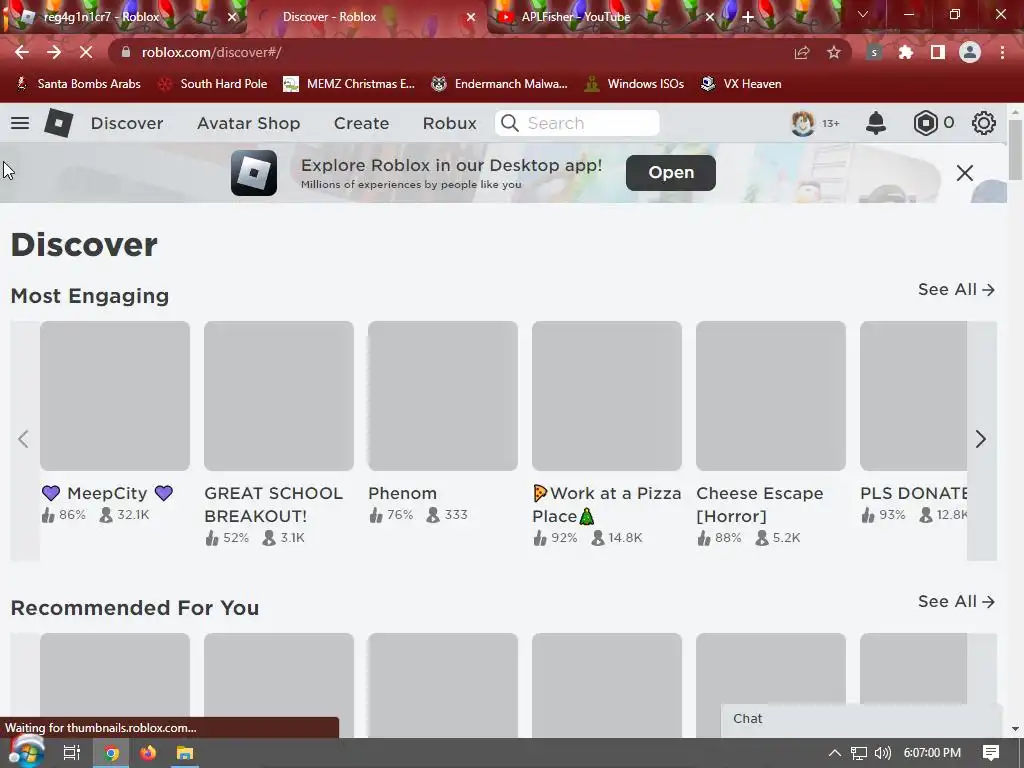Viewport: 1024px width, 768px height.
Task: Click the S extension icon in toolbar
Action: pos(874,52)
